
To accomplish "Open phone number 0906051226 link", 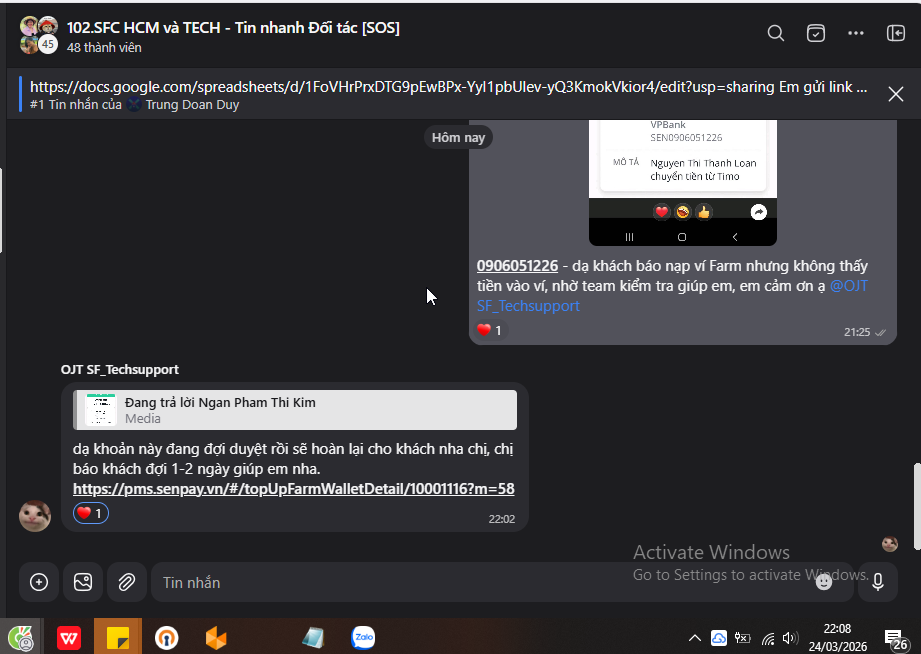I will [517, 266].
